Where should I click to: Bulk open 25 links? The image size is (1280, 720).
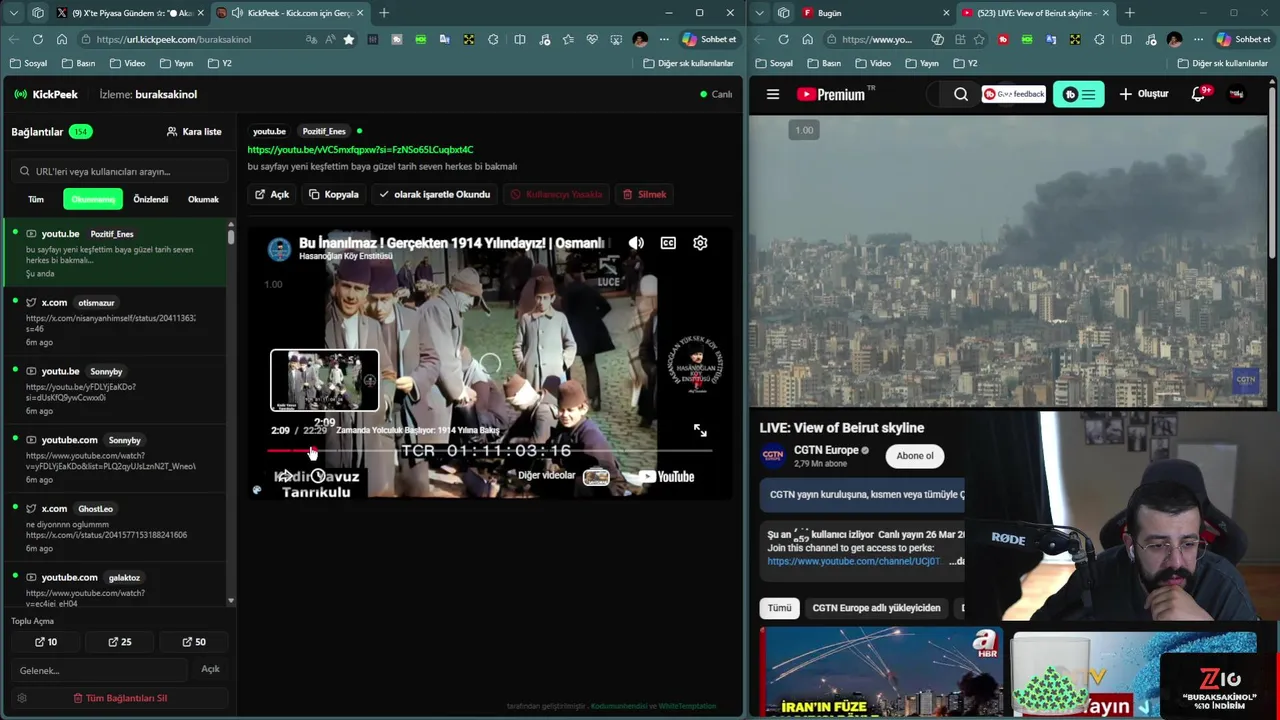[120, 642]
